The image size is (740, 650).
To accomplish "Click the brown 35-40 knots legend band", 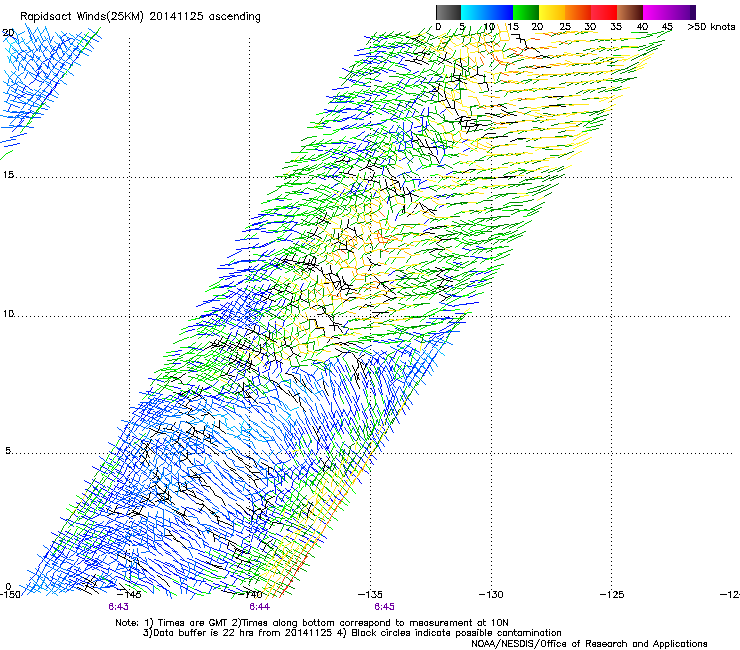I will (x=630, y=12).
